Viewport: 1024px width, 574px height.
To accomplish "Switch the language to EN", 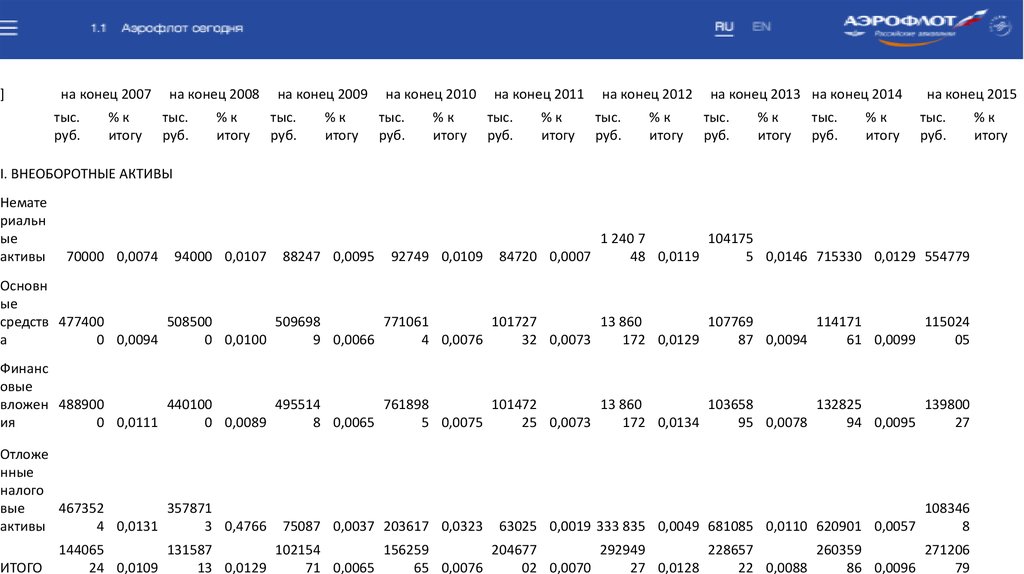I will click(x=761, y=27).
